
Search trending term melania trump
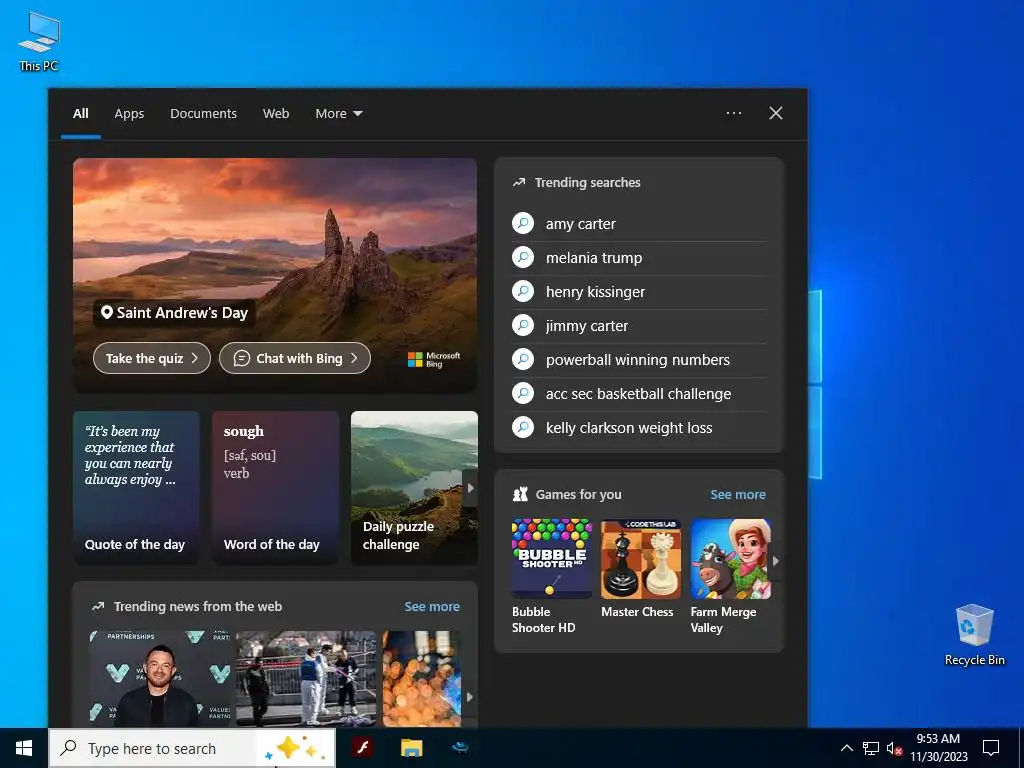[639, 258]
